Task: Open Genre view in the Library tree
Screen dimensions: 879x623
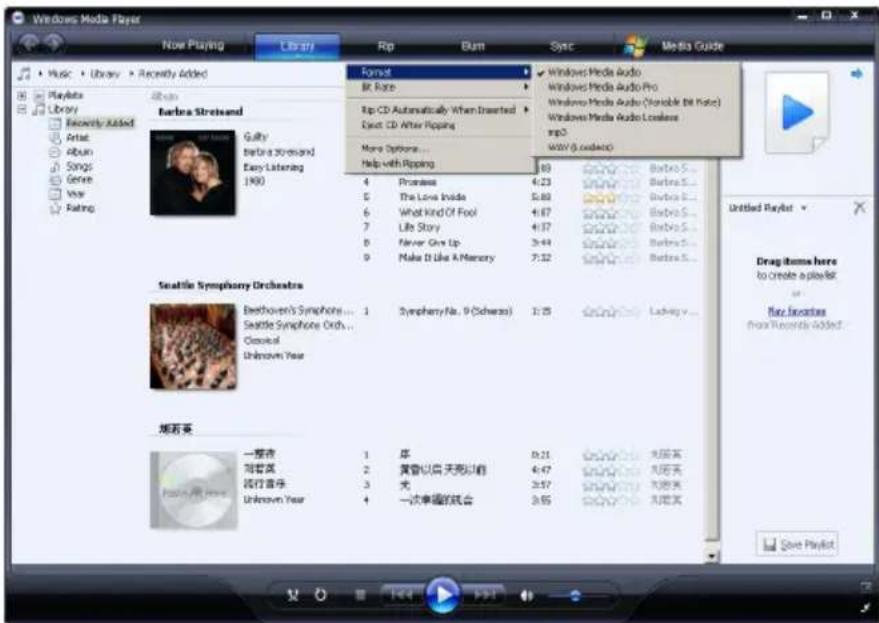Action: tap(79, 179)
